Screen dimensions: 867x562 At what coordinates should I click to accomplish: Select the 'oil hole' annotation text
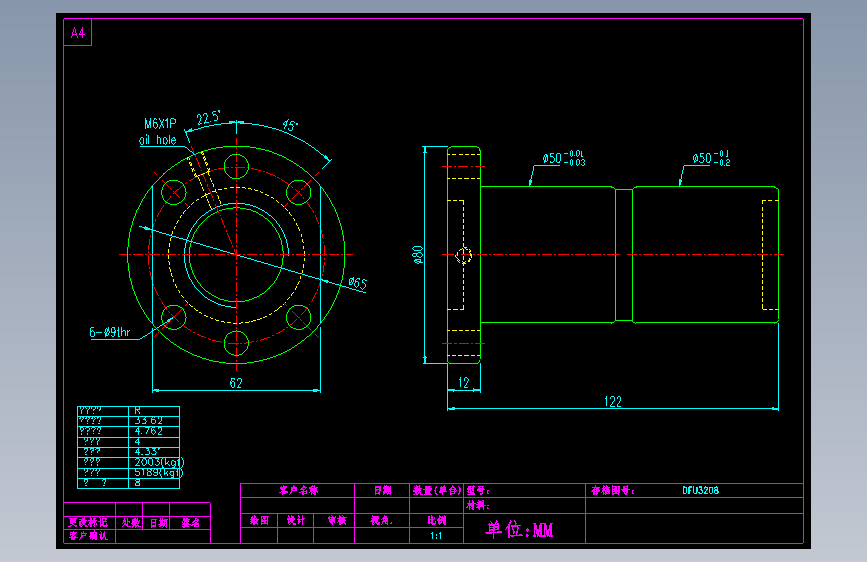(x=158, y=140)
